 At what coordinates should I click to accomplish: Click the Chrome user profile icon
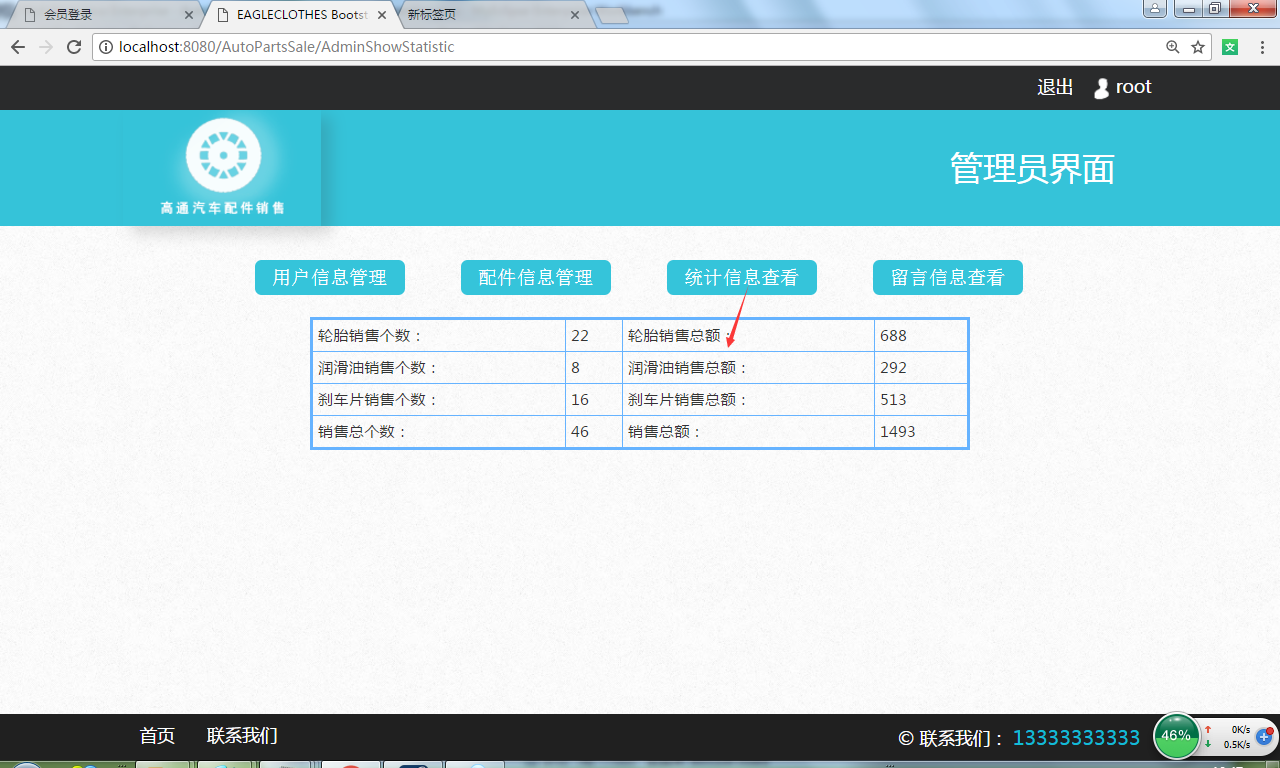click(x=1155, y=9)
